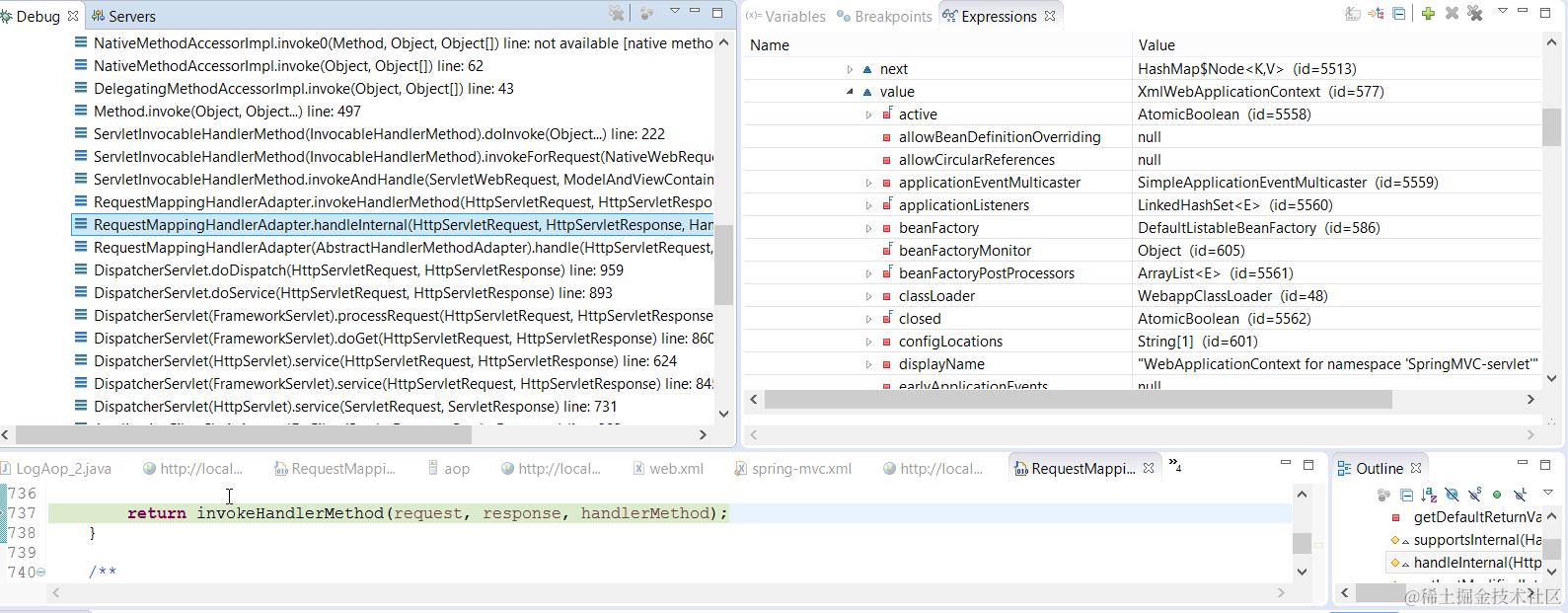This screenshot has height=613, width=1568.
Task: Select NativeMethodAccessorImpl.invoke line 62 frame
Action: (x=288, y=66)
